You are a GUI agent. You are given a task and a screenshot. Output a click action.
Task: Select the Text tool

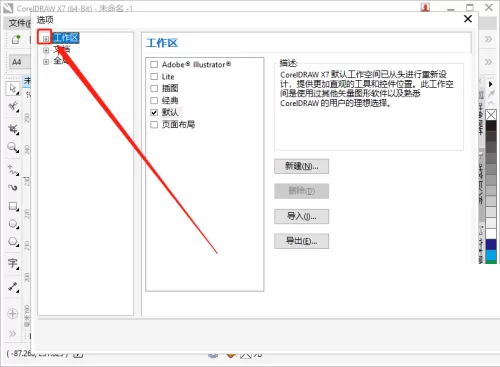pos(13,263)
